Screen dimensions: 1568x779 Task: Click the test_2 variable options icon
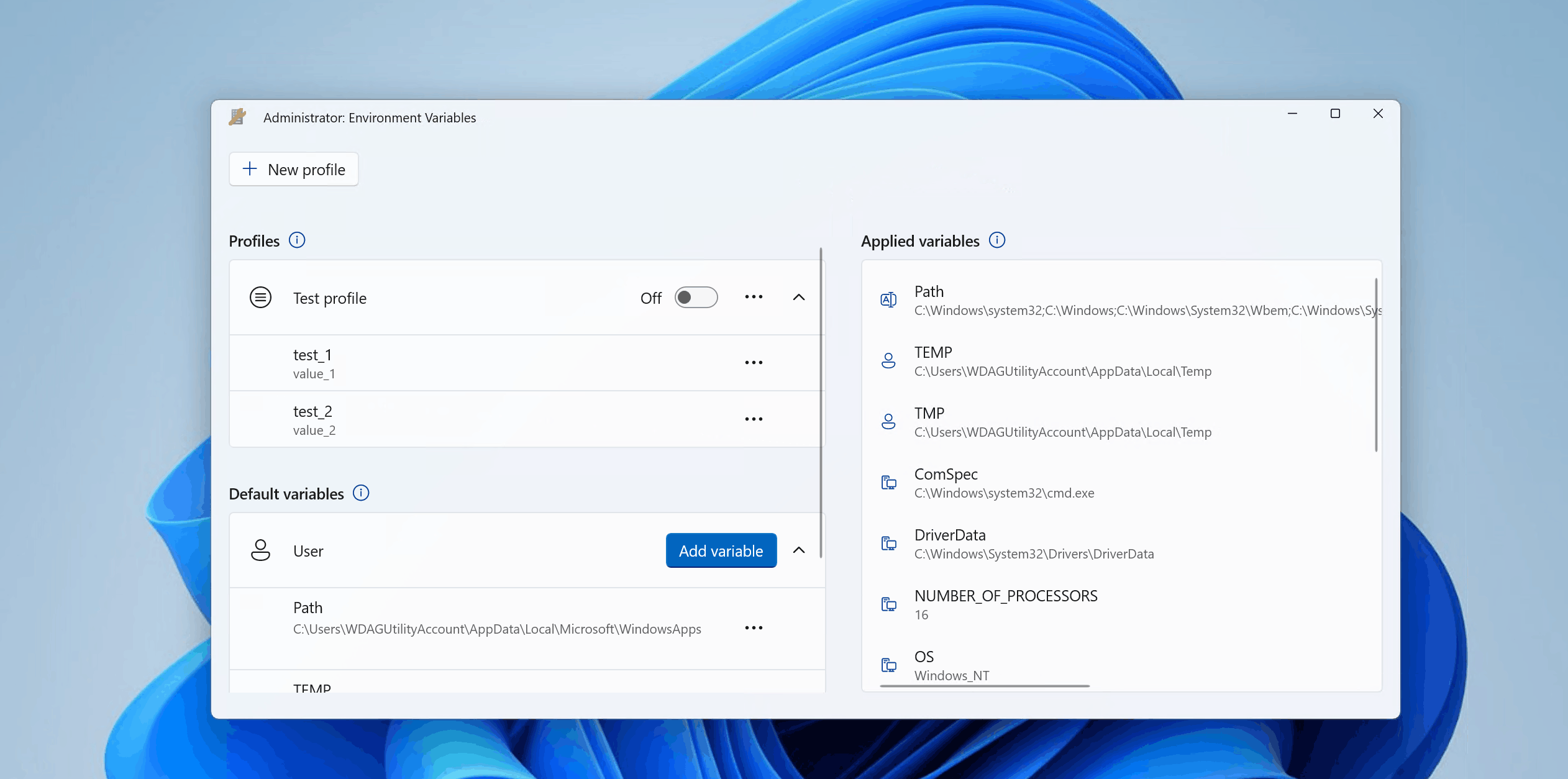click(753, 419)
